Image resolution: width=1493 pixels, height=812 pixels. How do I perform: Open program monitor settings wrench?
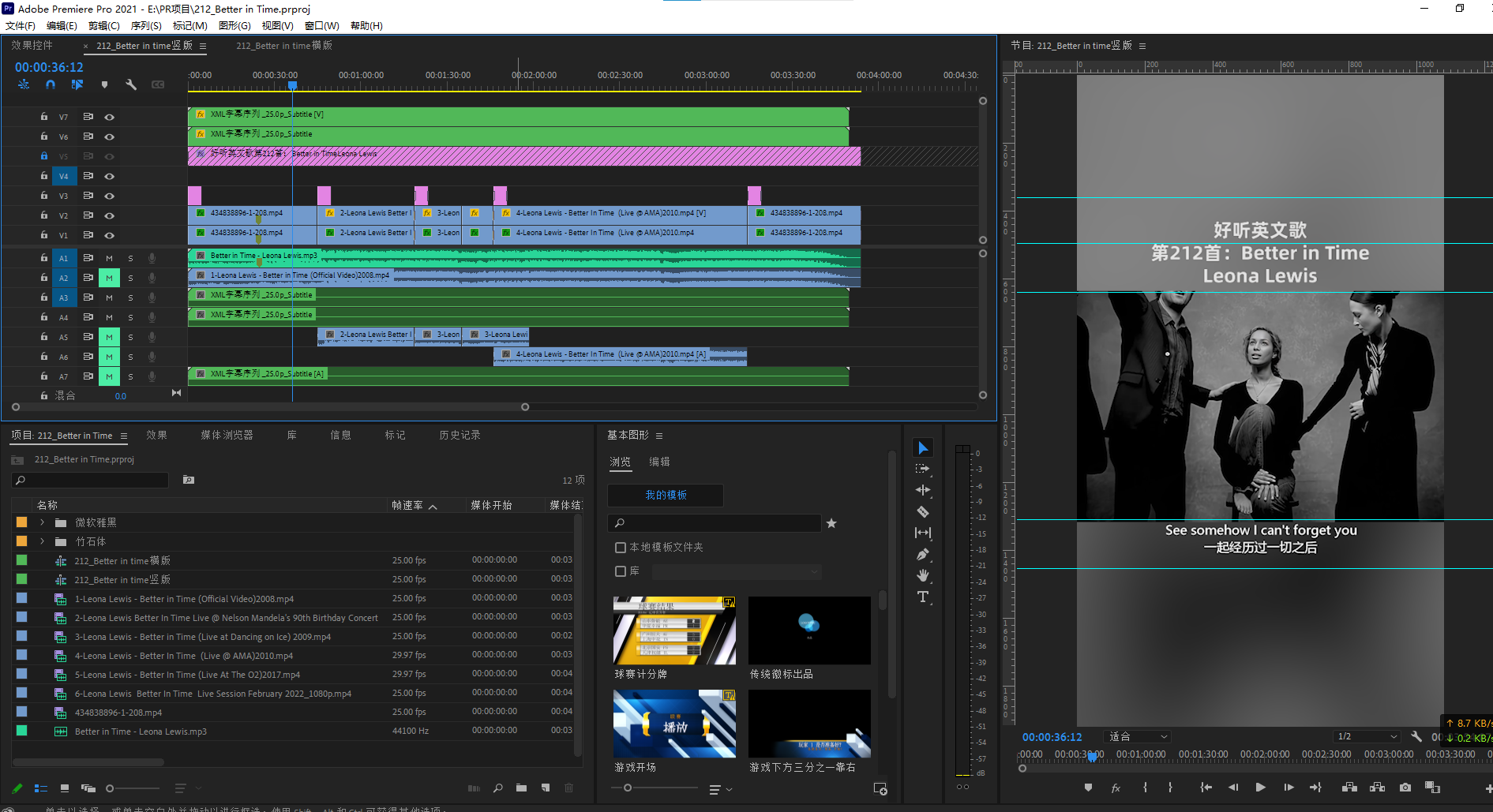1416,736
